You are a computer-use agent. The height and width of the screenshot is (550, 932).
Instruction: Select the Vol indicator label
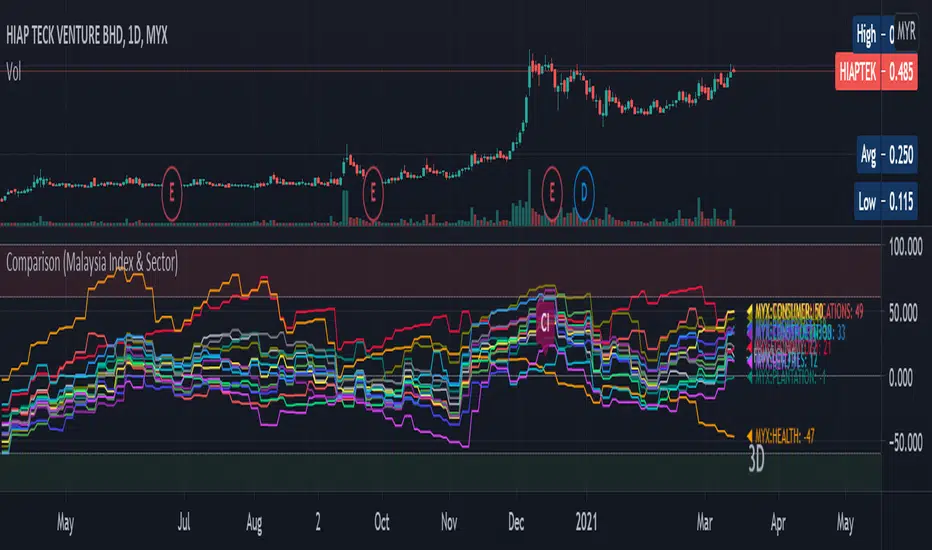14,73
